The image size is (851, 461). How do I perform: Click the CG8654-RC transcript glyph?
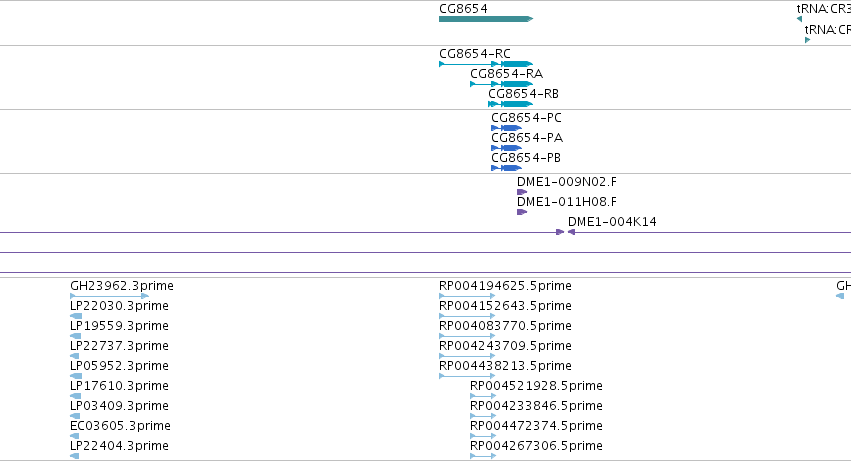pyautogui.click(x=486, y=64)
